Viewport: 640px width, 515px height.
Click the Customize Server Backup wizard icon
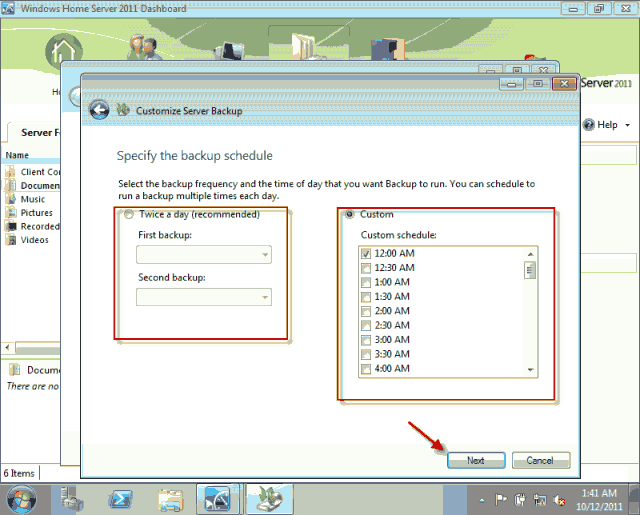tap(122, 110)
